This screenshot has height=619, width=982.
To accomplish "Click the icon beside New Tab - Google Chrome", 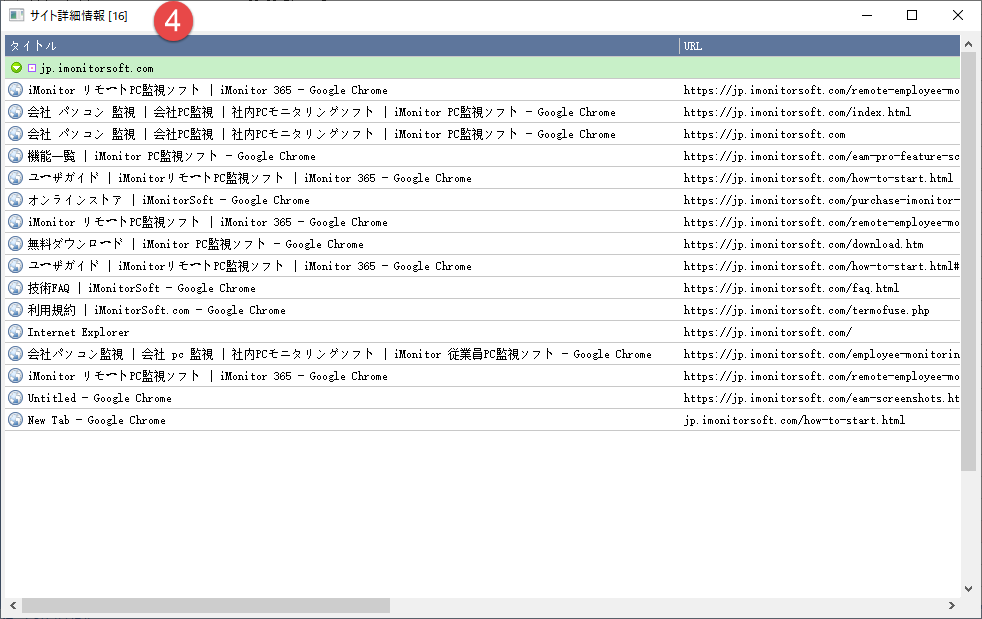I will pyautogui.click(x=16, y=420).
